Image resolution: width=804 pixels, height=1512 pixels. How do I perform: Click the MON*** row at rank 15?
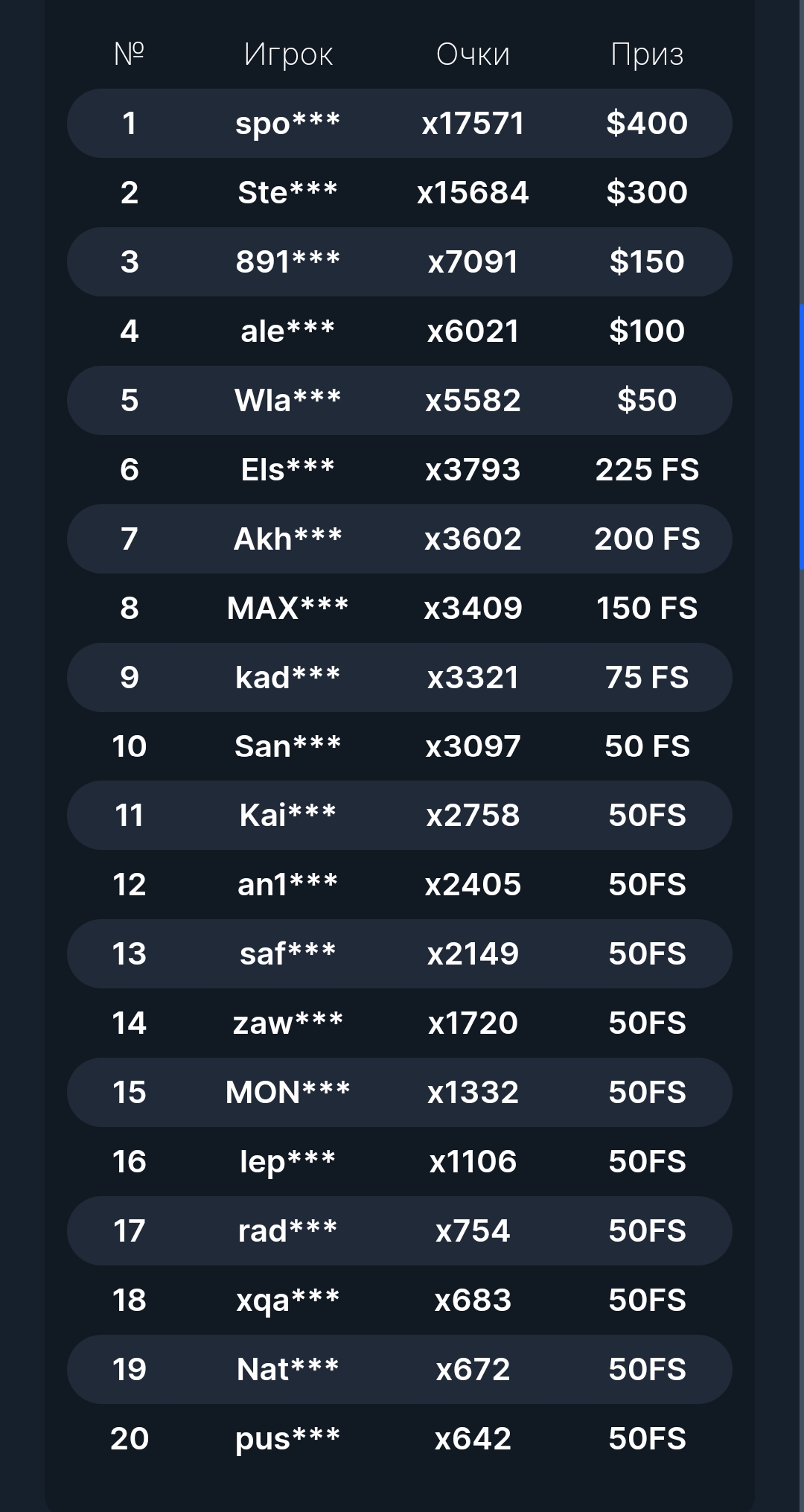(400, 1093)
